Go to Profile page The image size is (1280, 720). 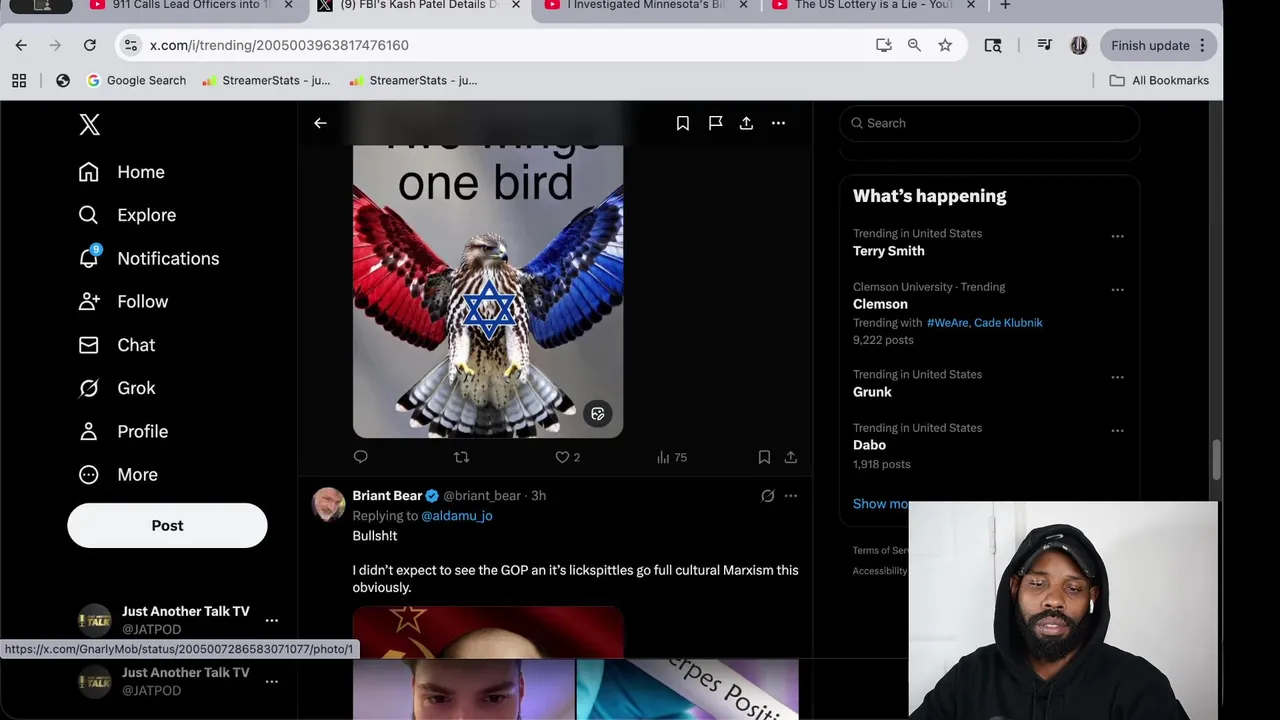pyautogui.click(x=122, y=431)
